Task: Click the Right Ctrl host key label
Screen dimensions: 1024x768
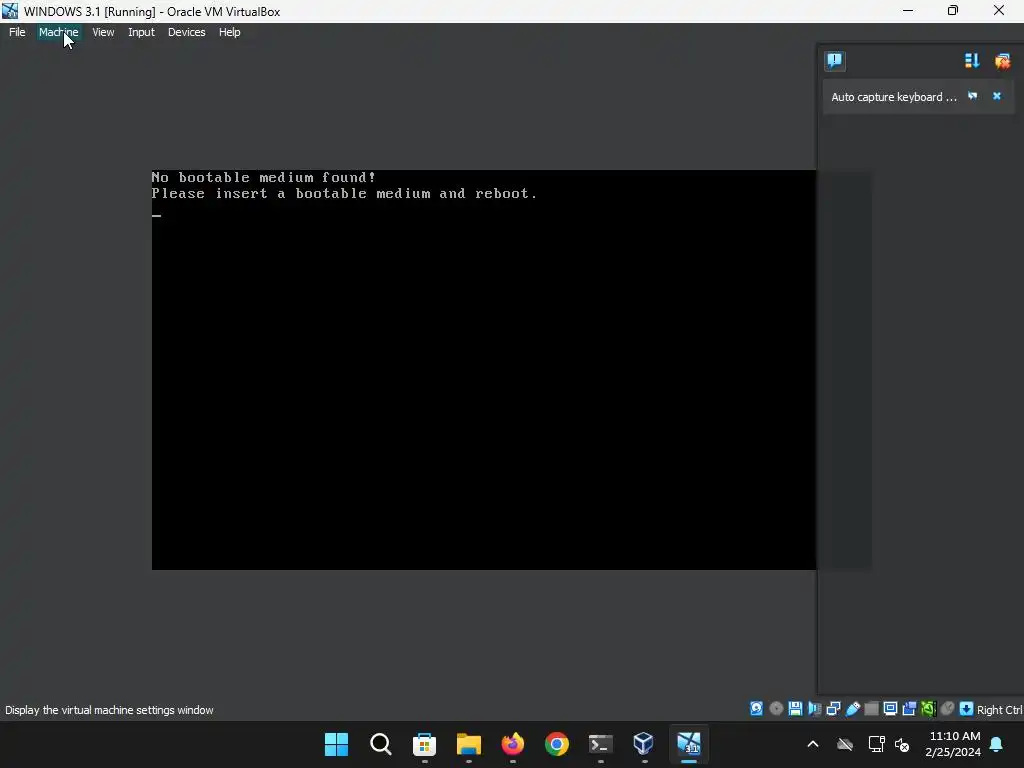Action: coord(999,710)
